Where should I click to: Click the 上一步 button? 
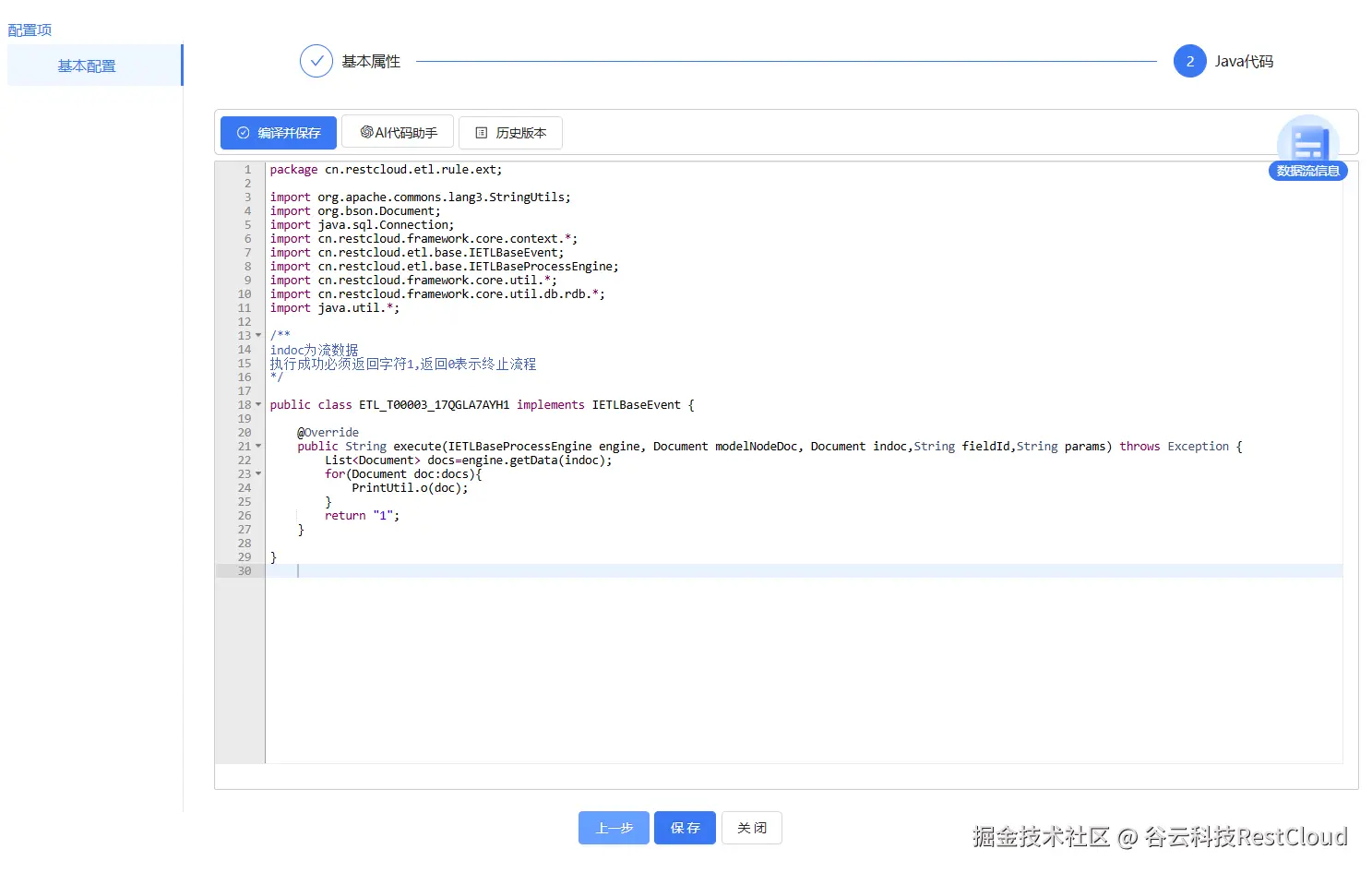[614, 828]
